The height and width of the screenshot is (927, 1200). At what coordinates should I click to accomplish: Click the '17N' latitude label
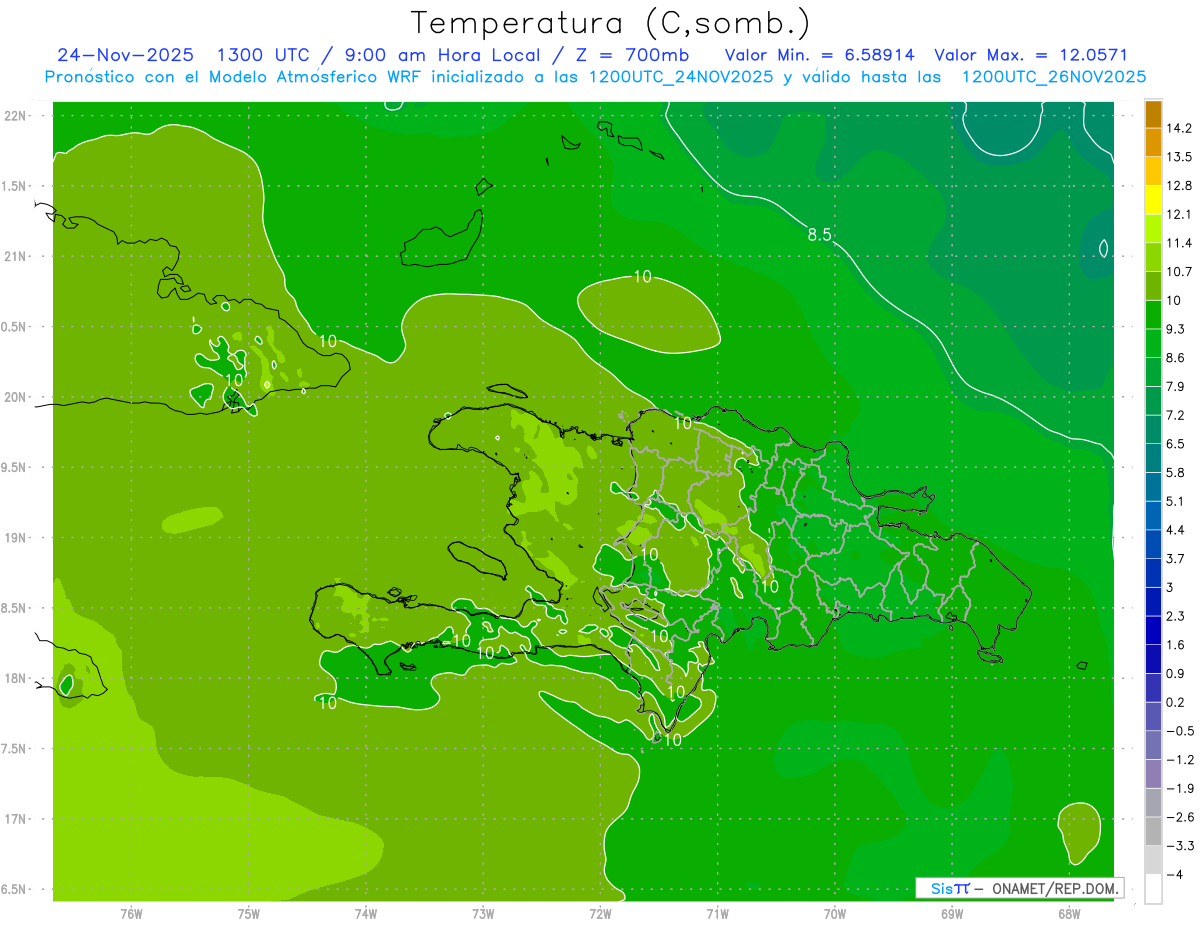(17, 819)
